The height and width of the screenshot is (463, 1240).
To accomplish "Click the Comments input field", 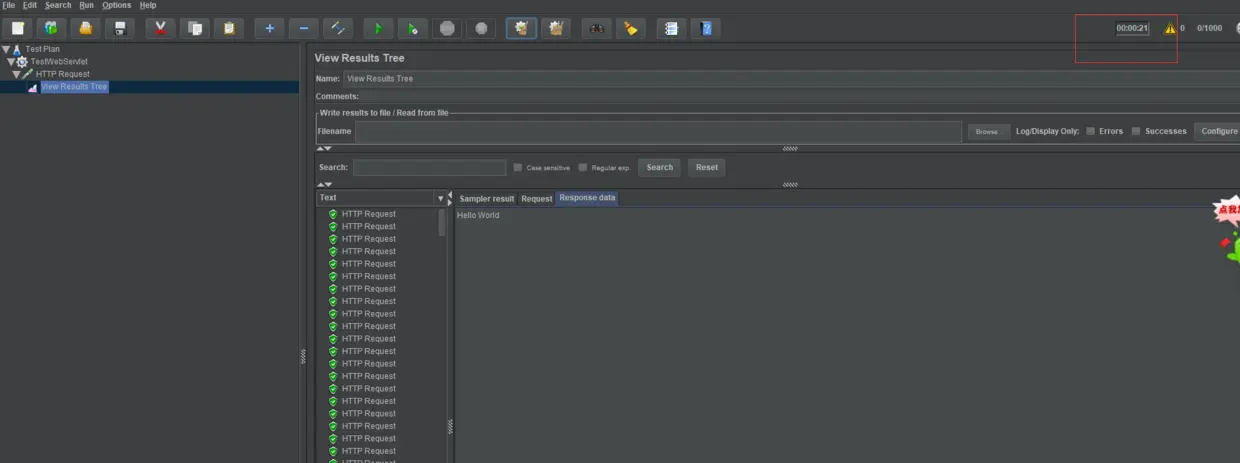I will pyautogui.click(x=799, y=96).
